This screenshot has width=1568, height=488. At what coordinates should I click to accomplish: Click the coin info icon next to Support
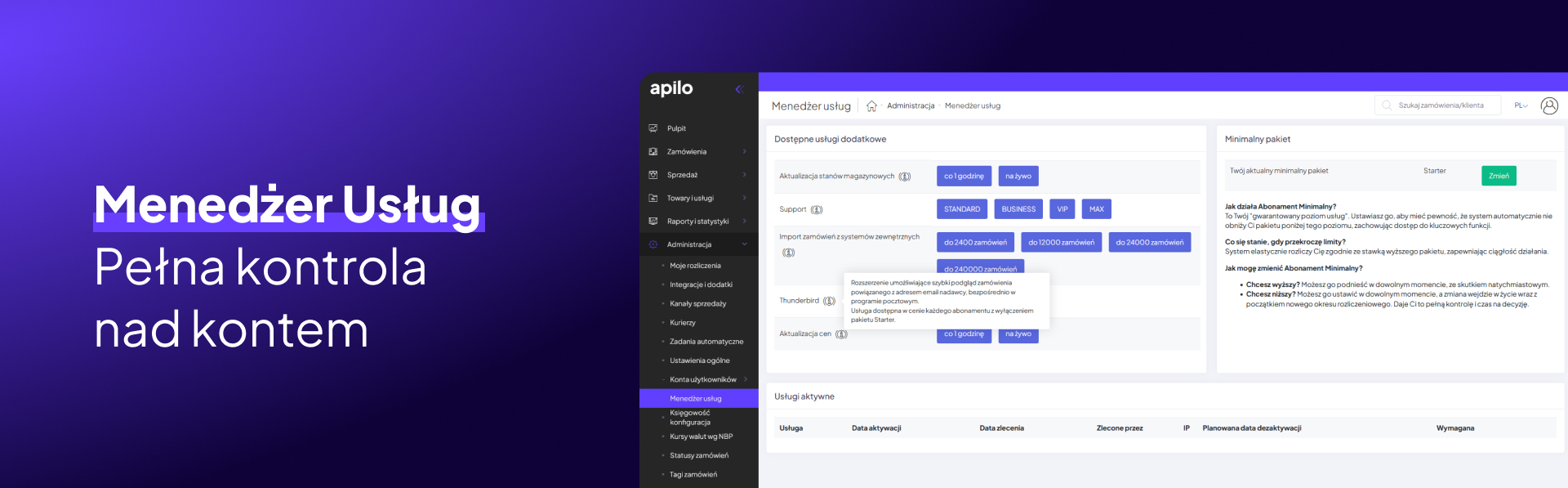click(x=817, y=210)
